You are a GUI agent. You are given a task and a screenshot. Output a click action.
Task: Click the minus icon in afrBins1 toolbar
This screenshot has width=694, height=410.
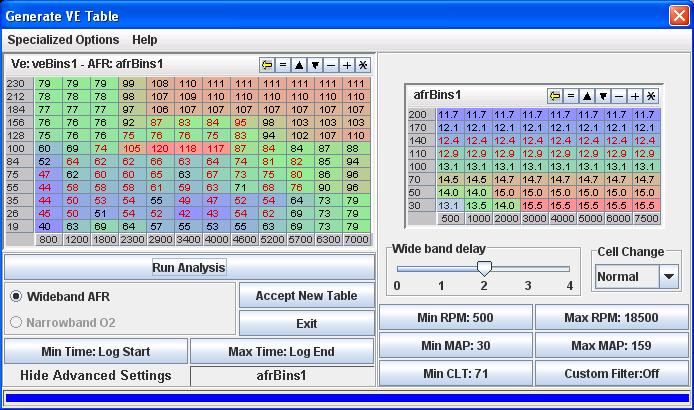point(619,96)
